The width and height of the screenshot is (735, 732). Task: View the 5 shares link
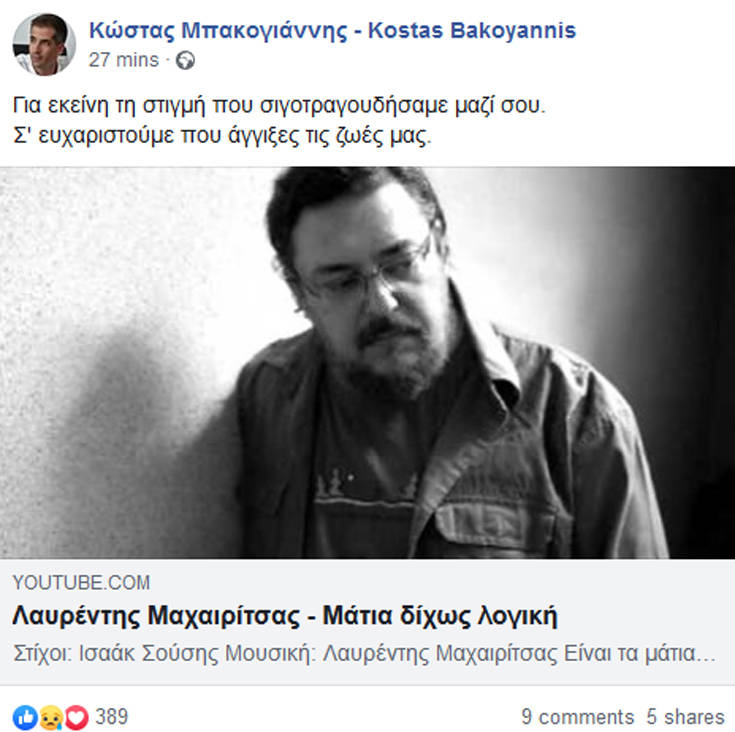click(685, 717)
